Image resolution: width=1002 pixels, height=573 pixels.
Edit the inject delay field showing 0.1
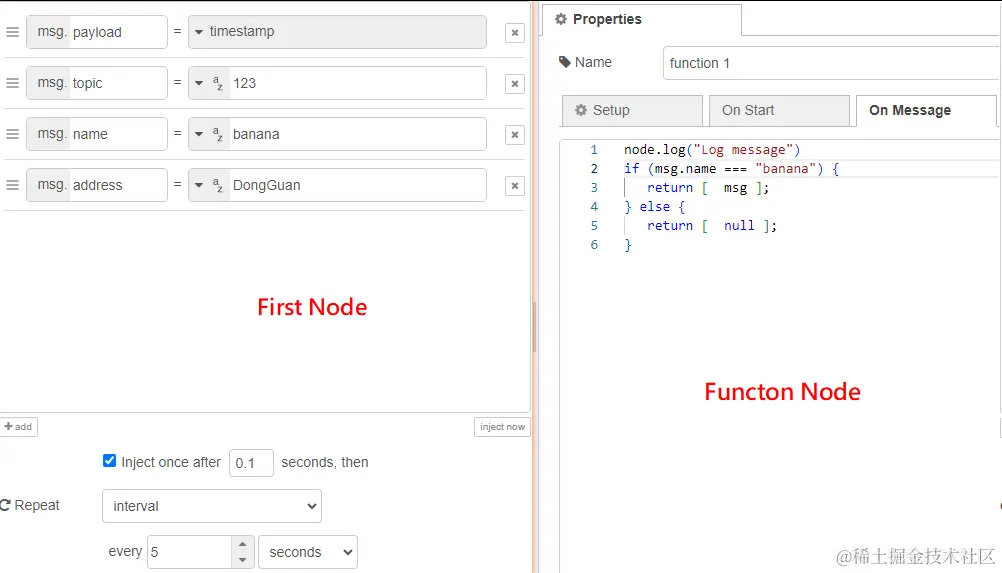(x=251, y=462)
